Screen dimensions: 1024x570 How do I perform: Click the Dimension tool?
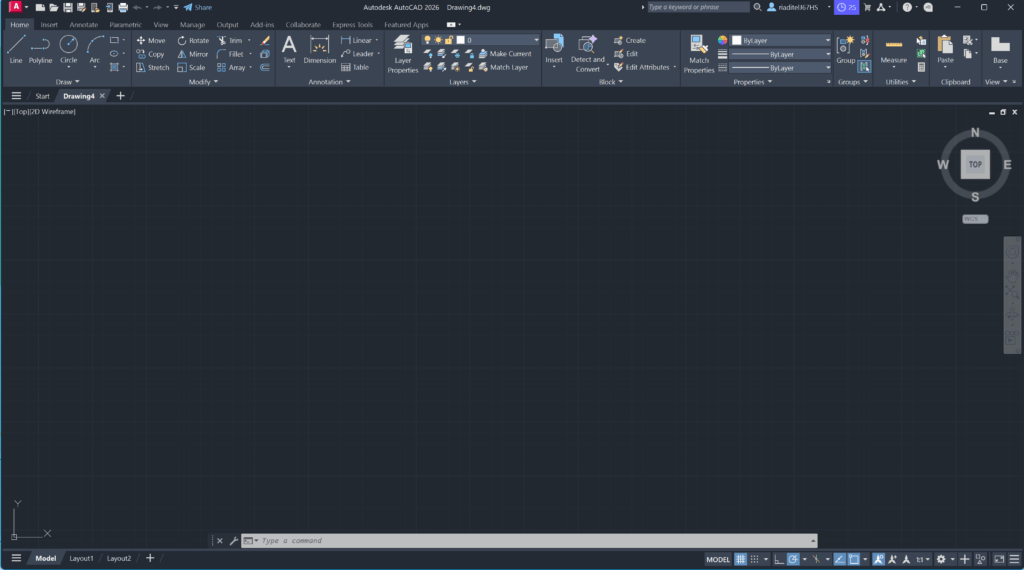coord(319,49)
